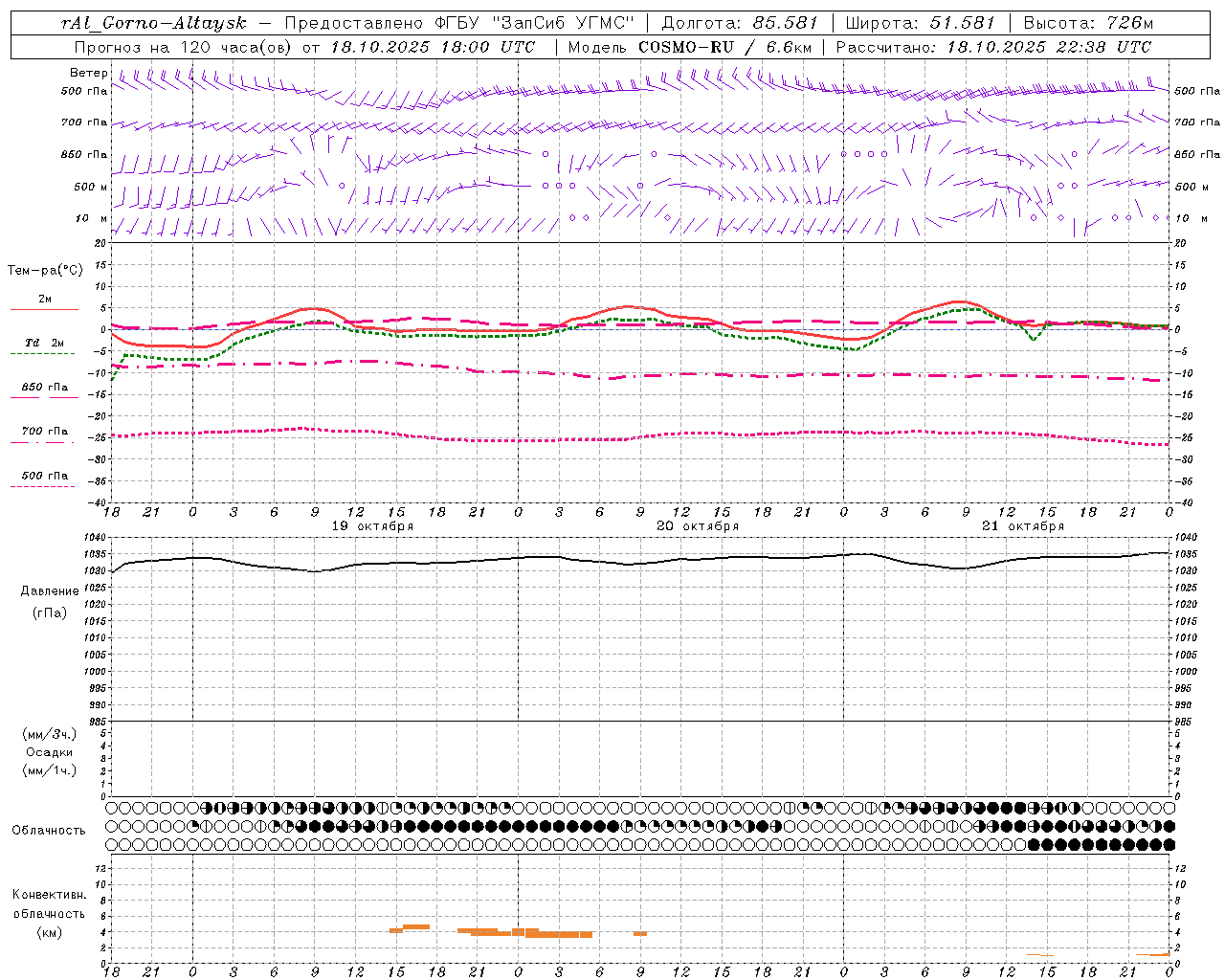Click the forecast start time 18.10.2025 18:00 UTC
The image size is (1225, 980).
pyautogui.click(x=433, y=47)
